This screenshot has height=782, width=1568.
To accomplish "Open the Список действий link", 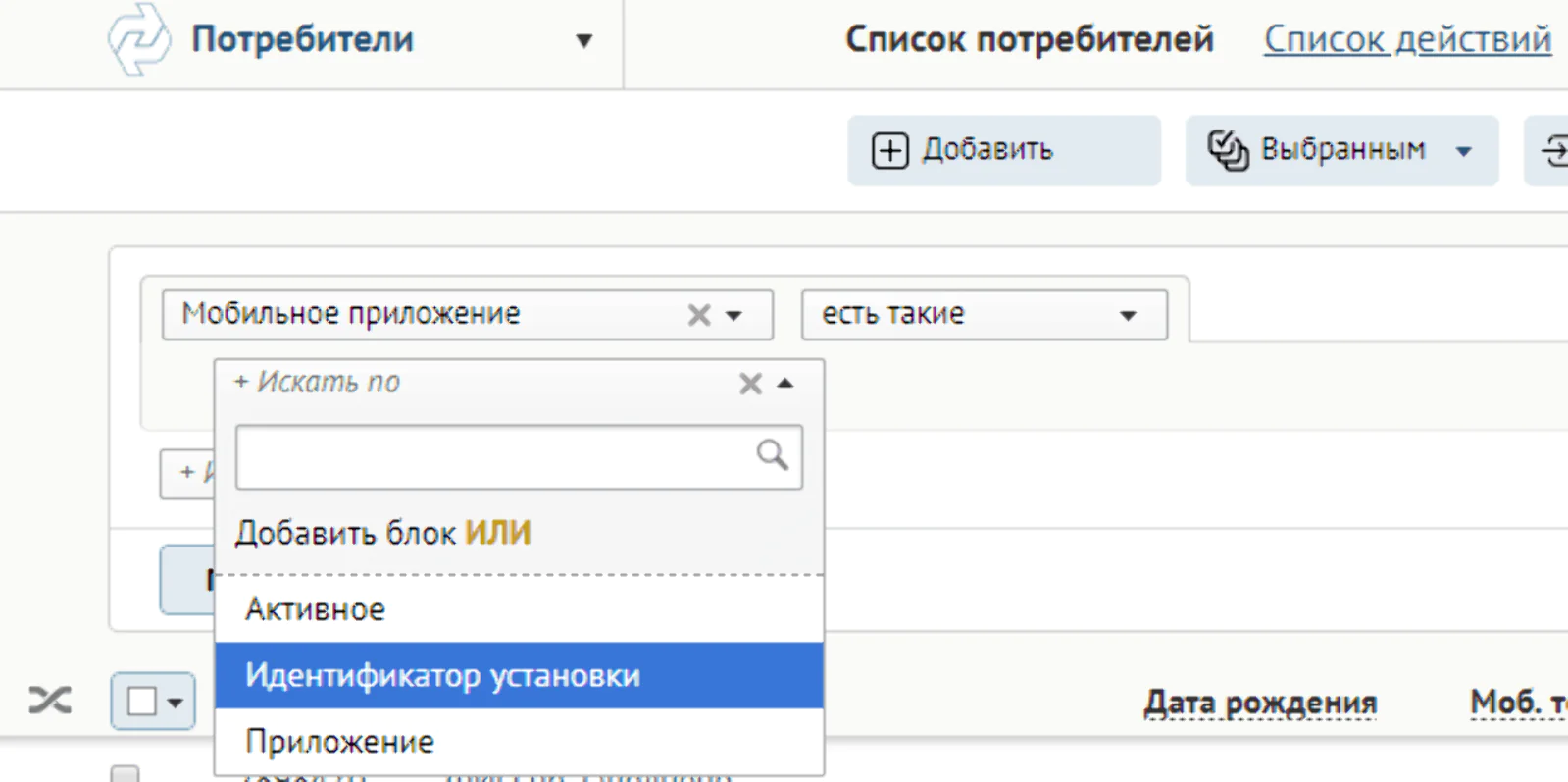I will (x=1406, y=39).
